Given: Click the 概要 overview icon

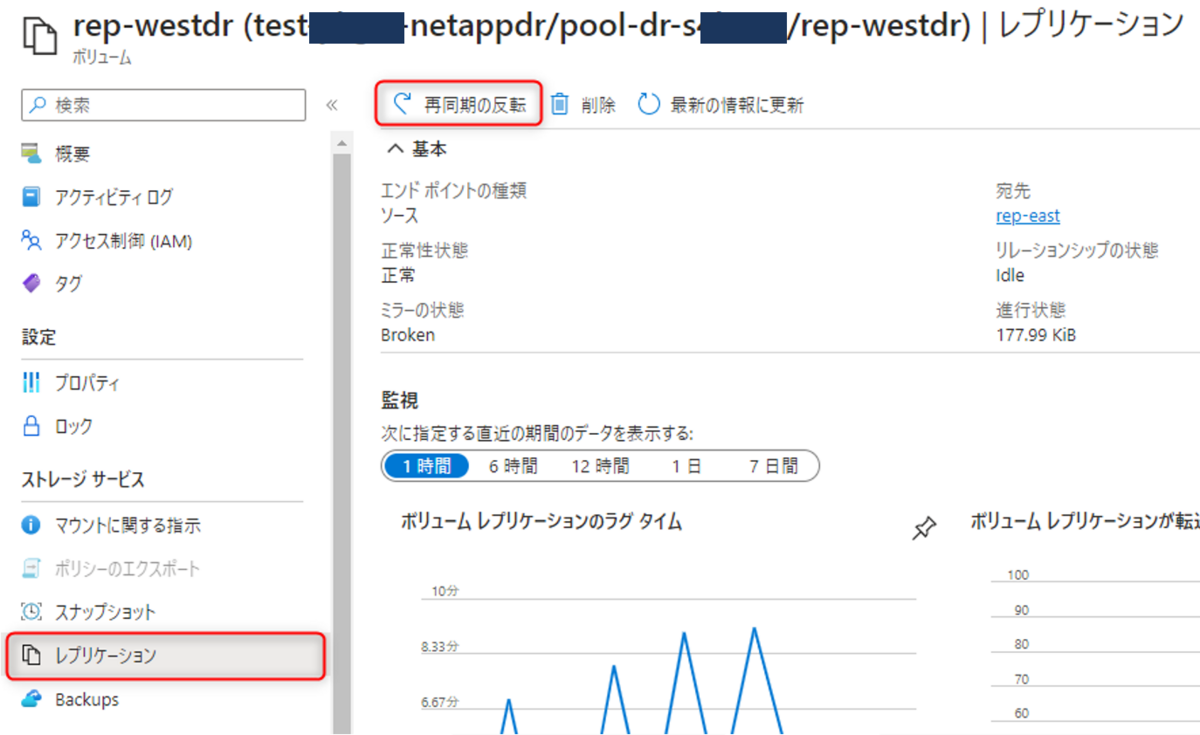Looking at the screenshot, I should tap(32, 154).
